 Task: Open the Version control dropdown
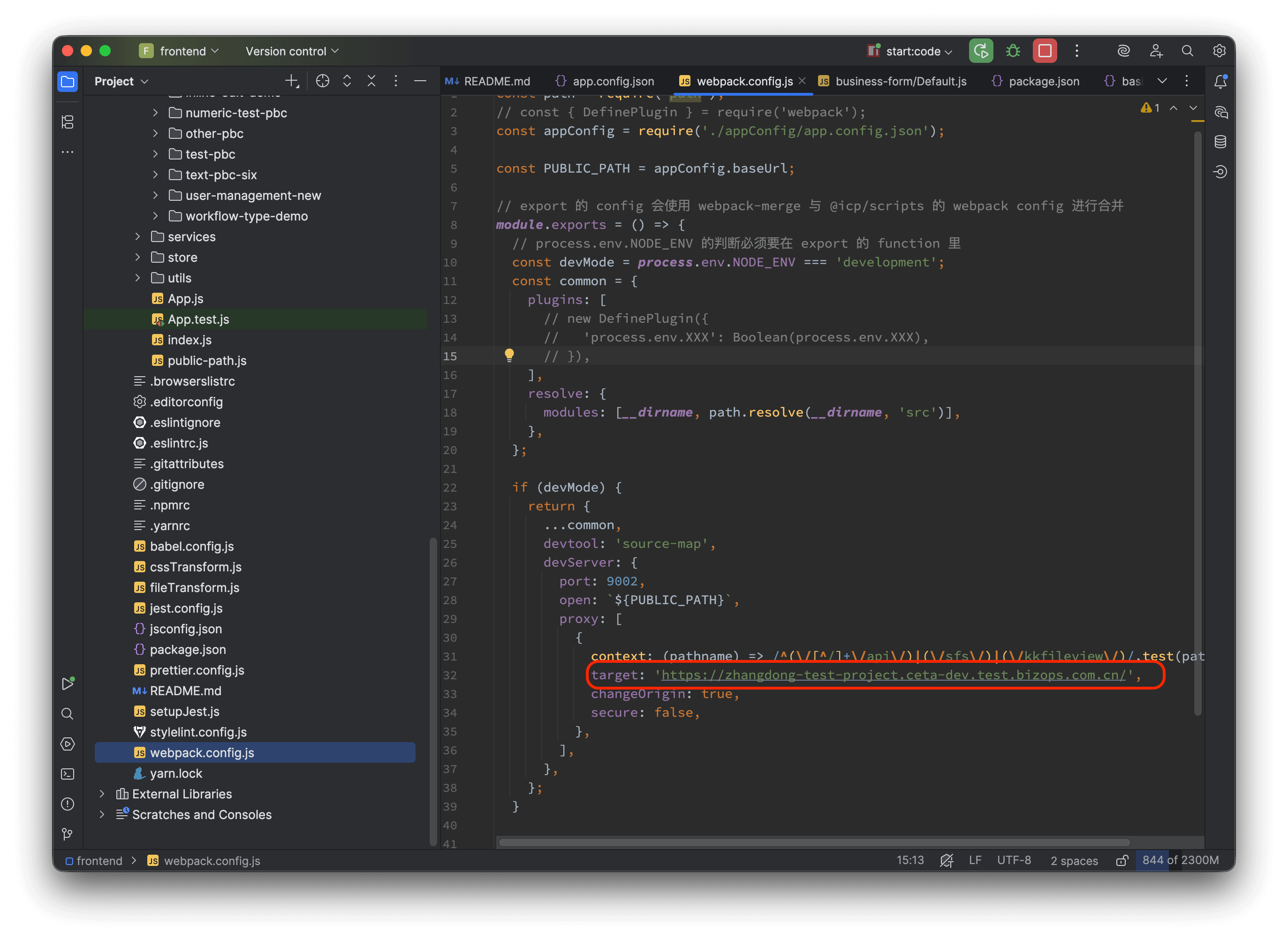point(292,51)
